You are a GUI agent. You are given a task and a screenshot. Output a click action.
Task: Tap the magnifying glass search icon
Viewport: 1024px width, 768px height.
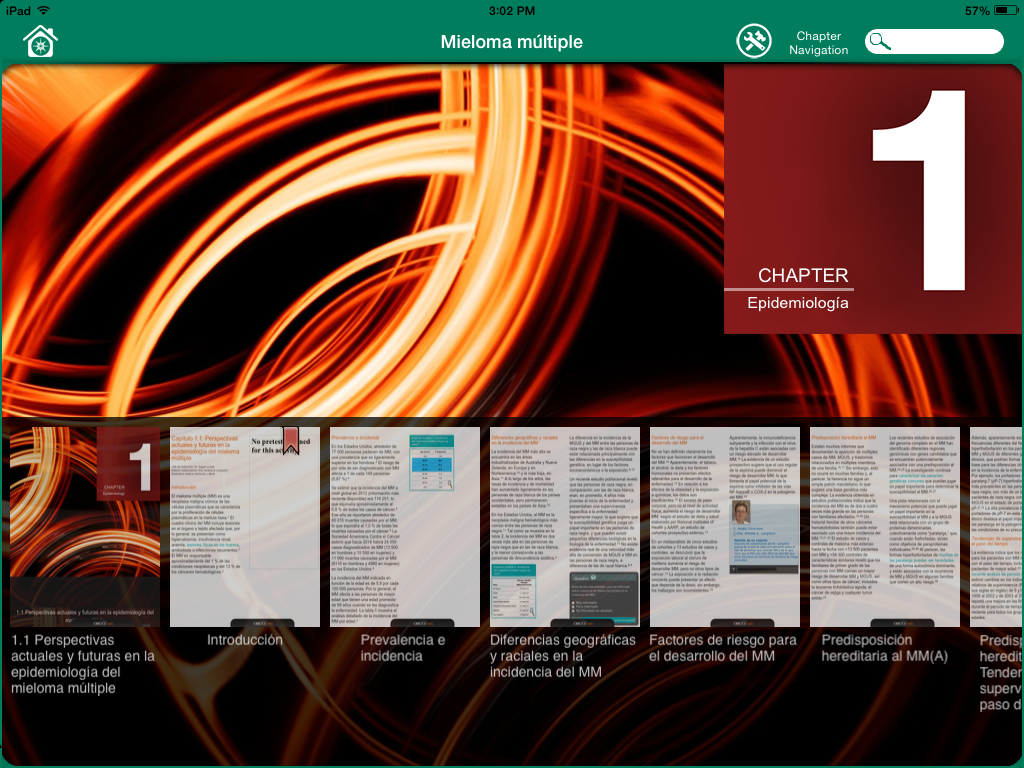(x=880, y=42)
